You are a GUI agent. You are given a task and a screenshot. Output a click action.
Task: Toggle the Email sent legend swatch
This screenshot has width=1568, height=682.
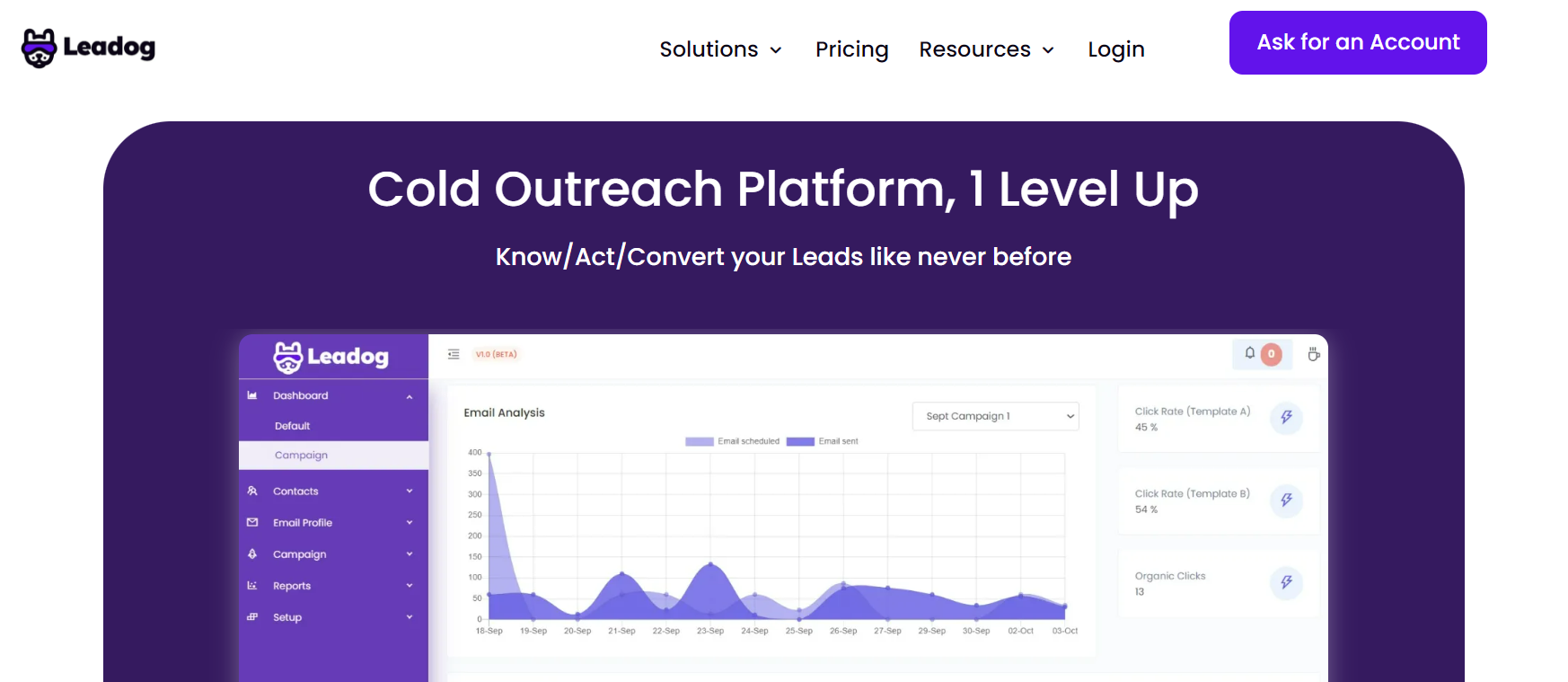800,441
